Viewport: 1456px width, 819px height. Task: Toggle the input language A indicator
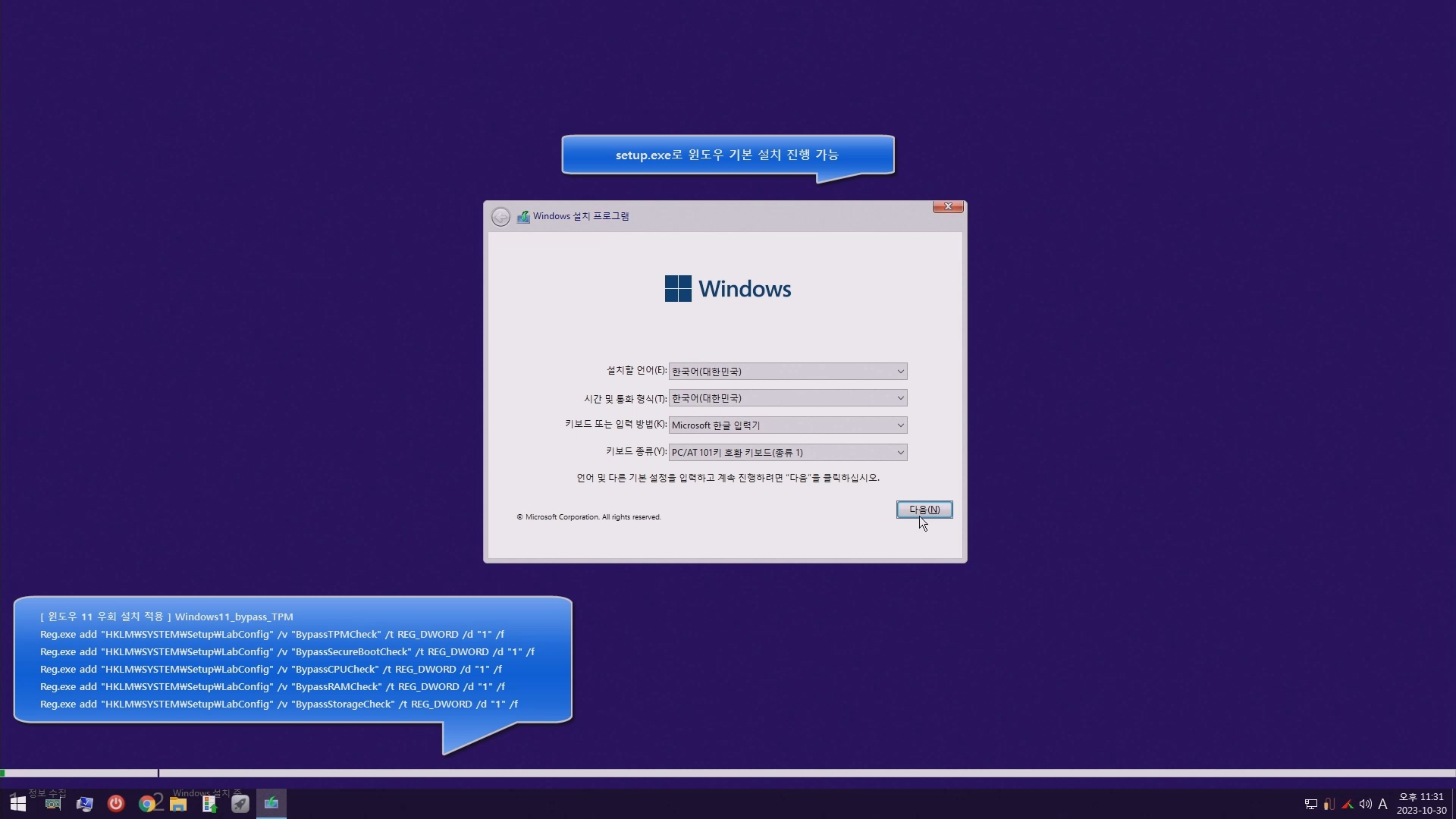click(1383, 805)
